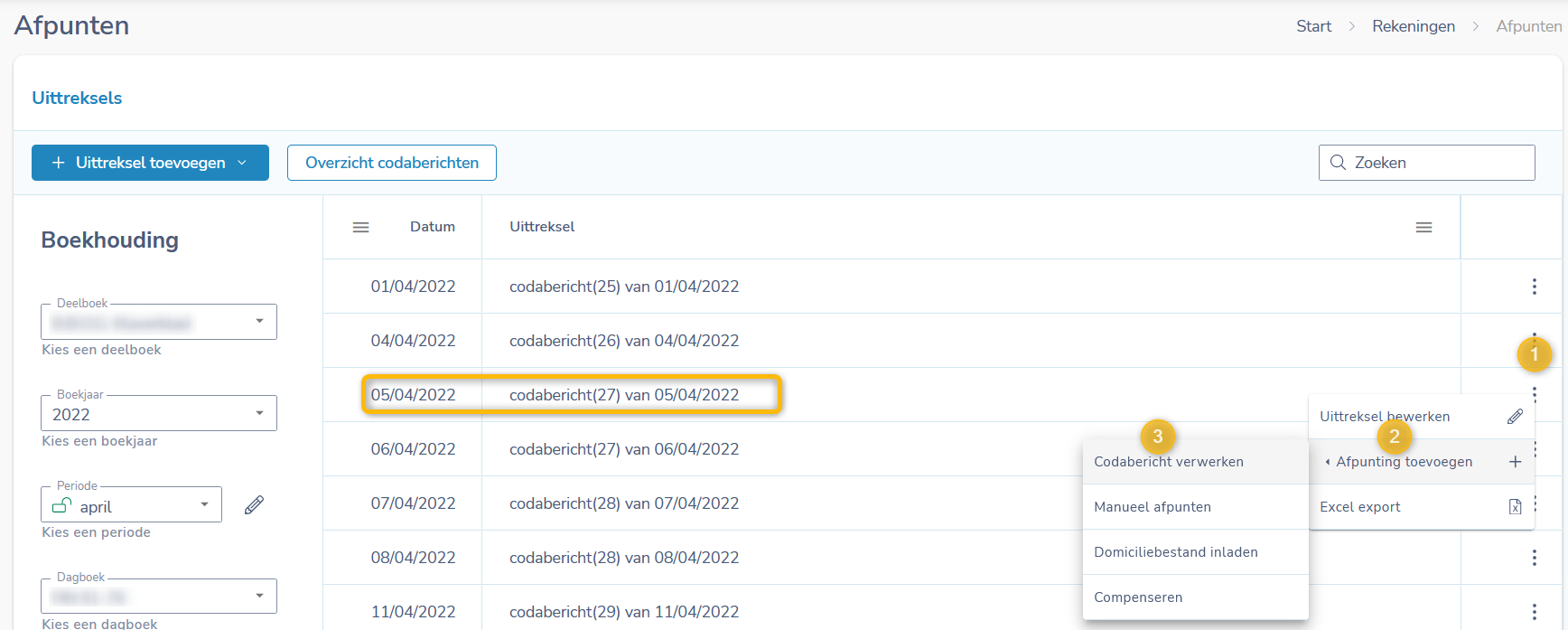This screenshot has width=1568, height=630.
Task: Click date cell 06/04/2022
Action: (x=413, y=449)
